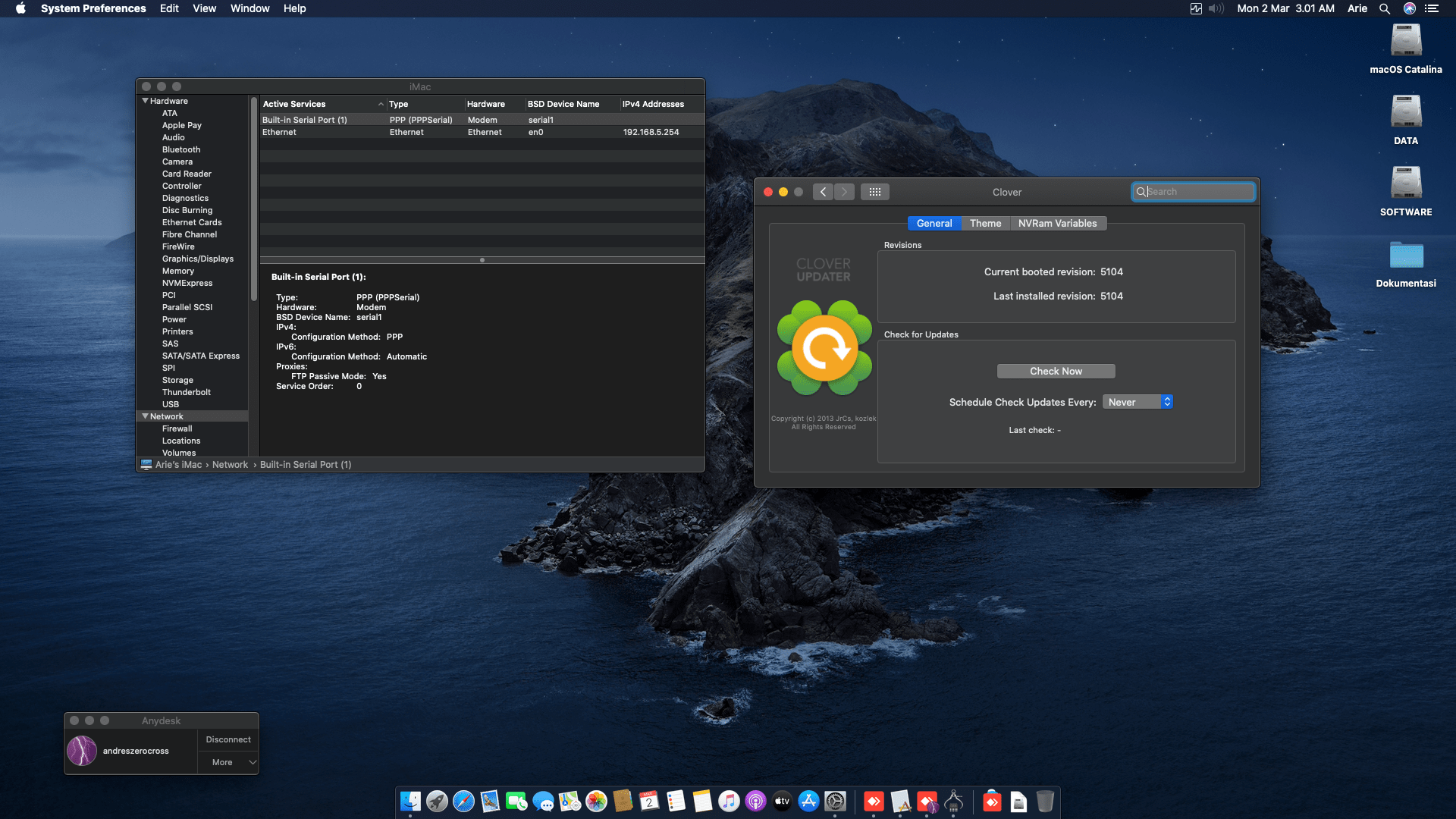1456x819 pixels.
Task: Click Disconnect in the Anydesk window
Action: point(227,739)
